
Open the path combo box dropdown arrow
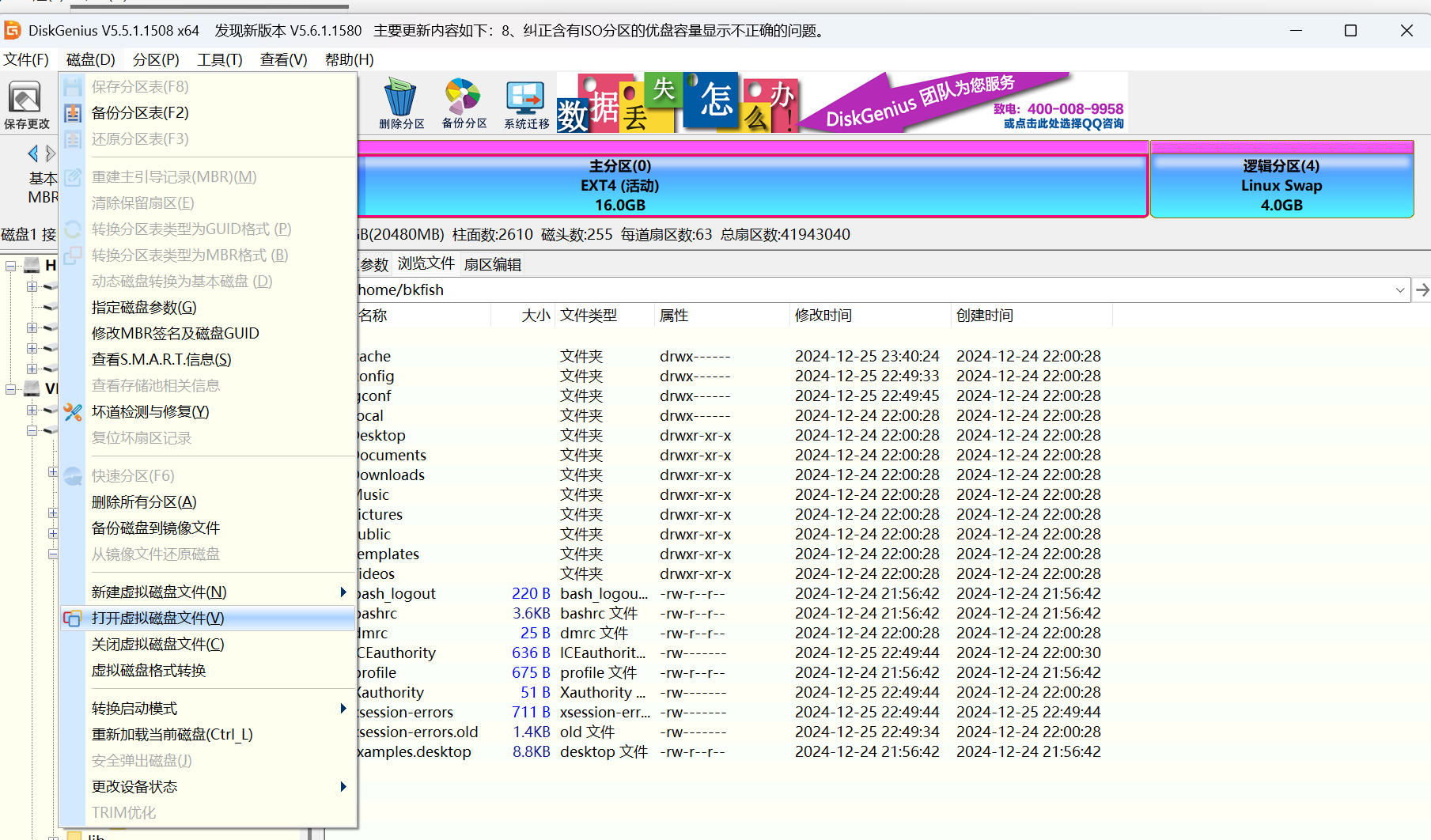point(1400,290)
